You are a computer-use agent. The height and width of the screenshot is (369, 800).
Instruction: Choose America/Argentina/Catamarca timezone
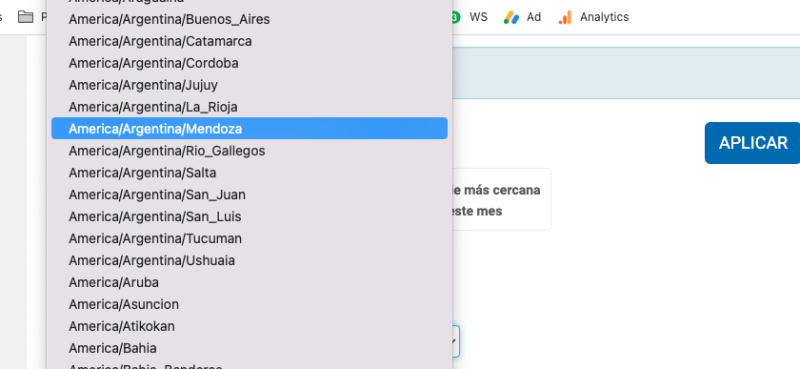(x=249, y=41)
